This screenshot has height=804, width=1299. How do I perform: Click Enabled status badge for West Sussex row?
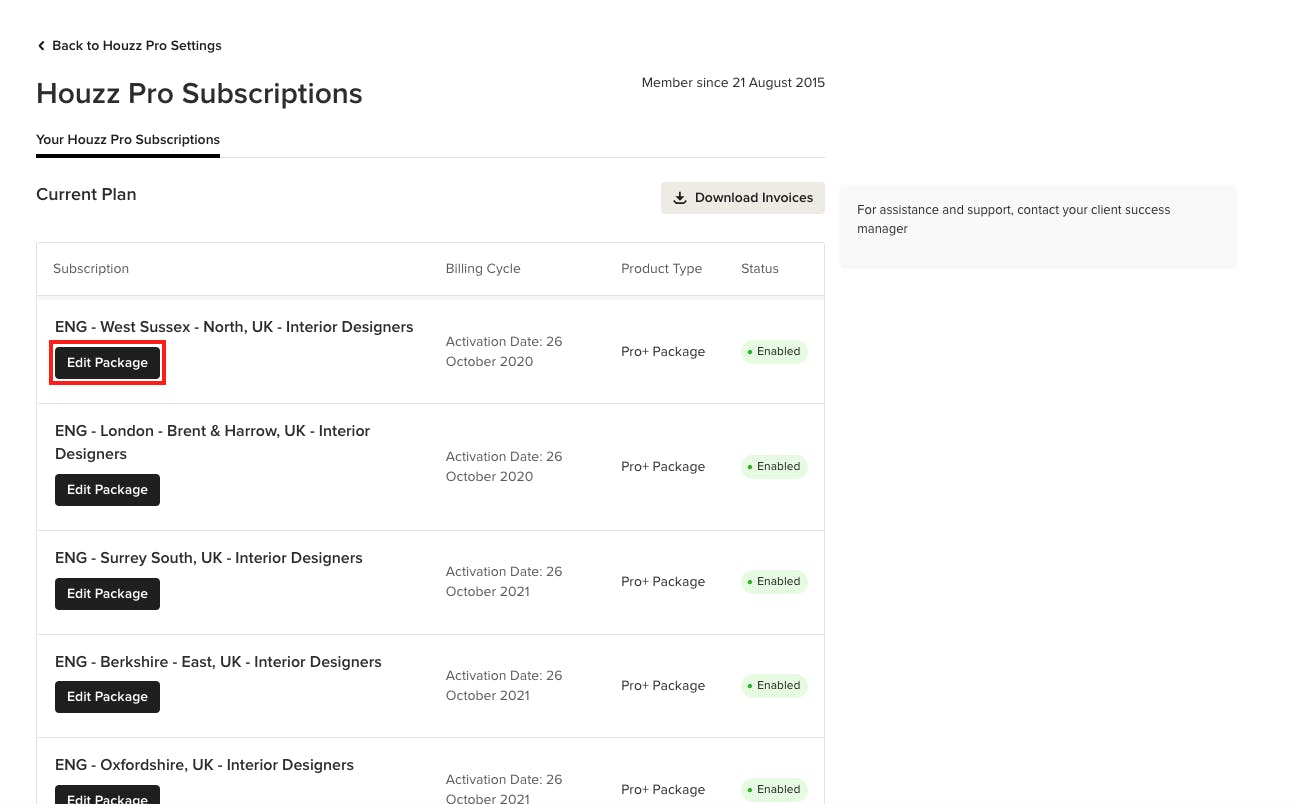(774, 352)
